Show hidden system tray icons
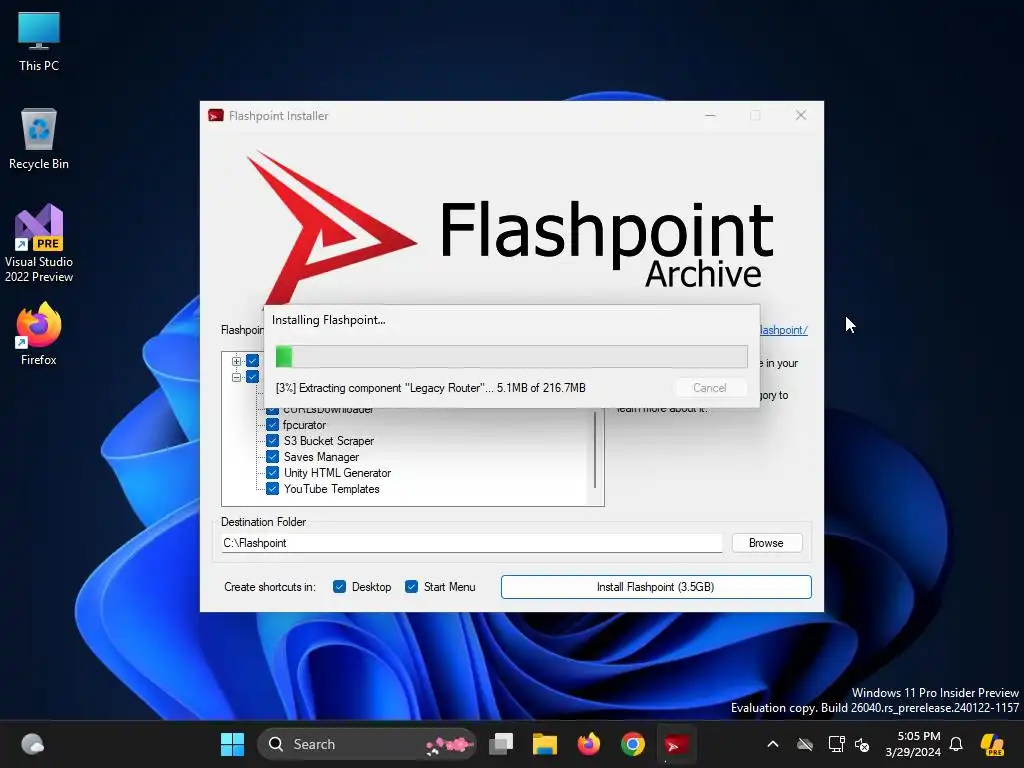1024x768 pixels. 773,744
